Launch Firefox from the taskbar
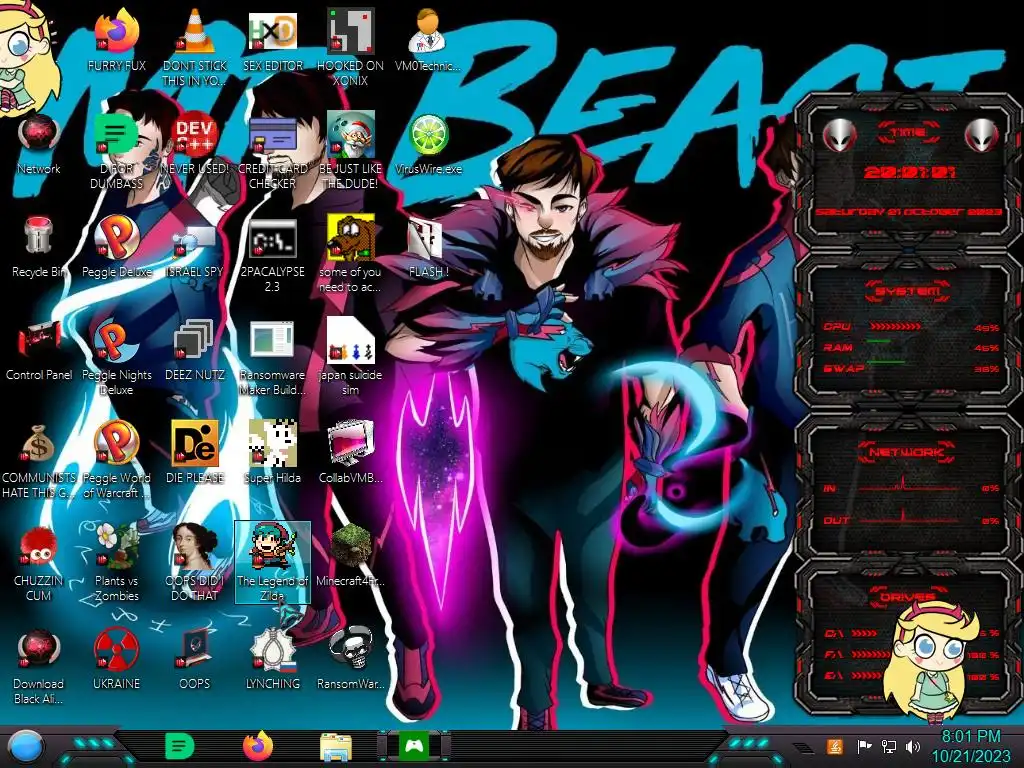The height and width of the screenshot is (768, 1024). (x=258, y=746)
